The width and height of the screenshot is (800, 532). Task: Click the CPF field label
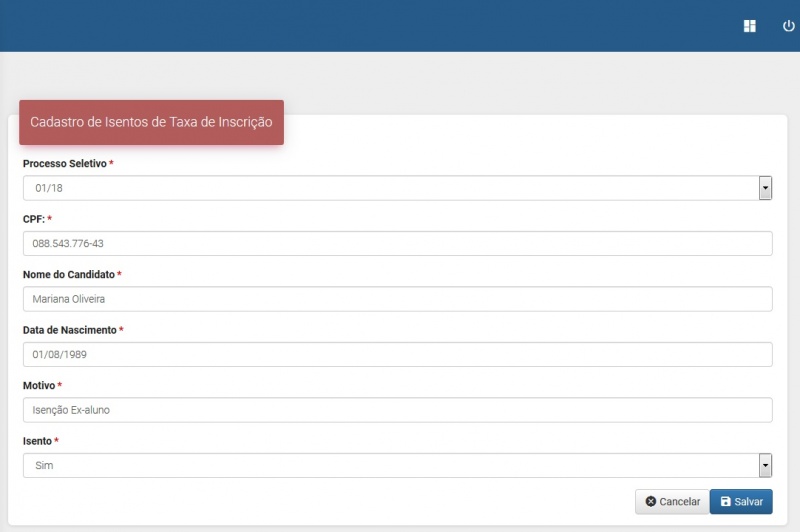(33, 219)
